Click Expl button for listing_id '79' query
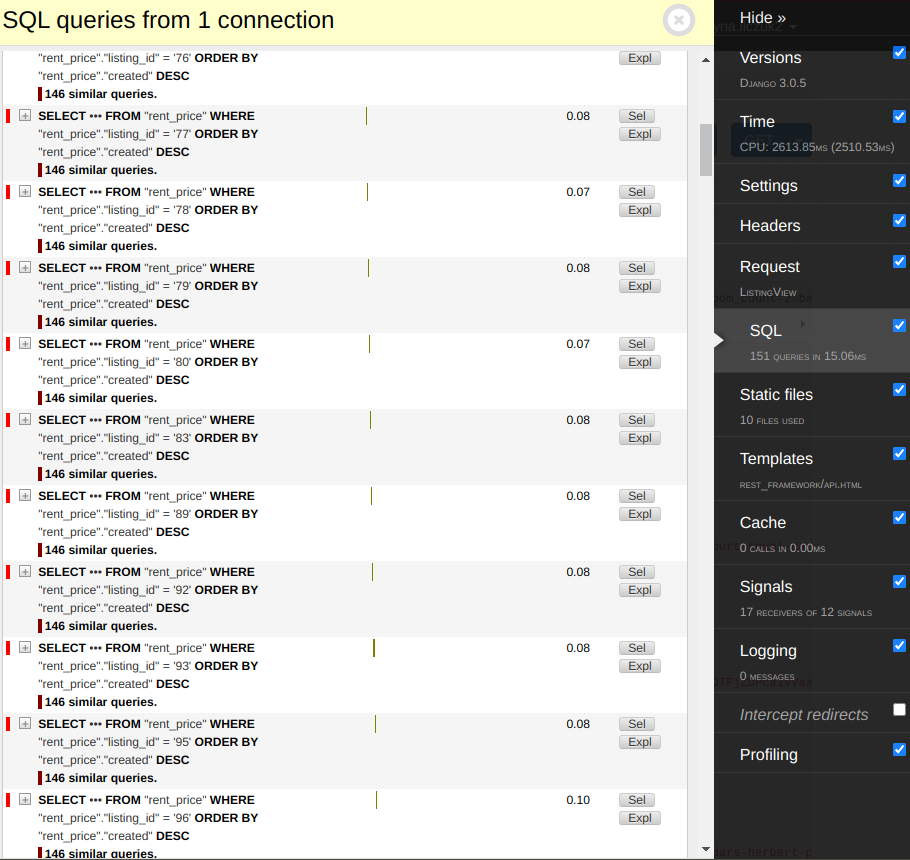Viewport: 910px width, 860px height. click(x=639, y=286)
